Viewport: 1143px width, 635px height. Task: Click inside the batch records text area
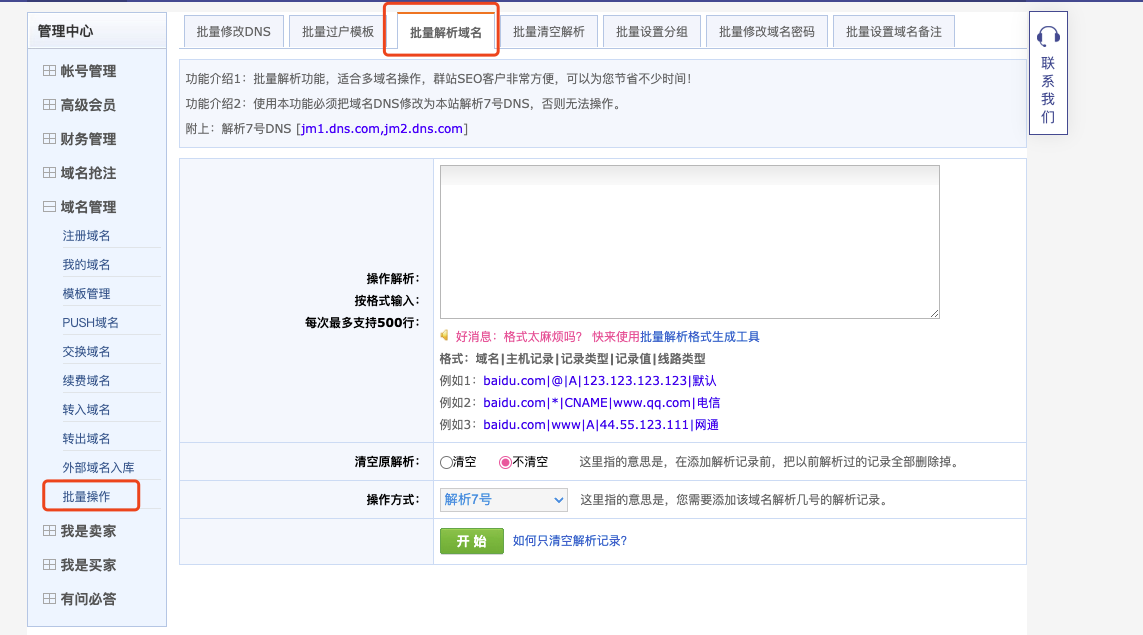(x=689, y=241)
